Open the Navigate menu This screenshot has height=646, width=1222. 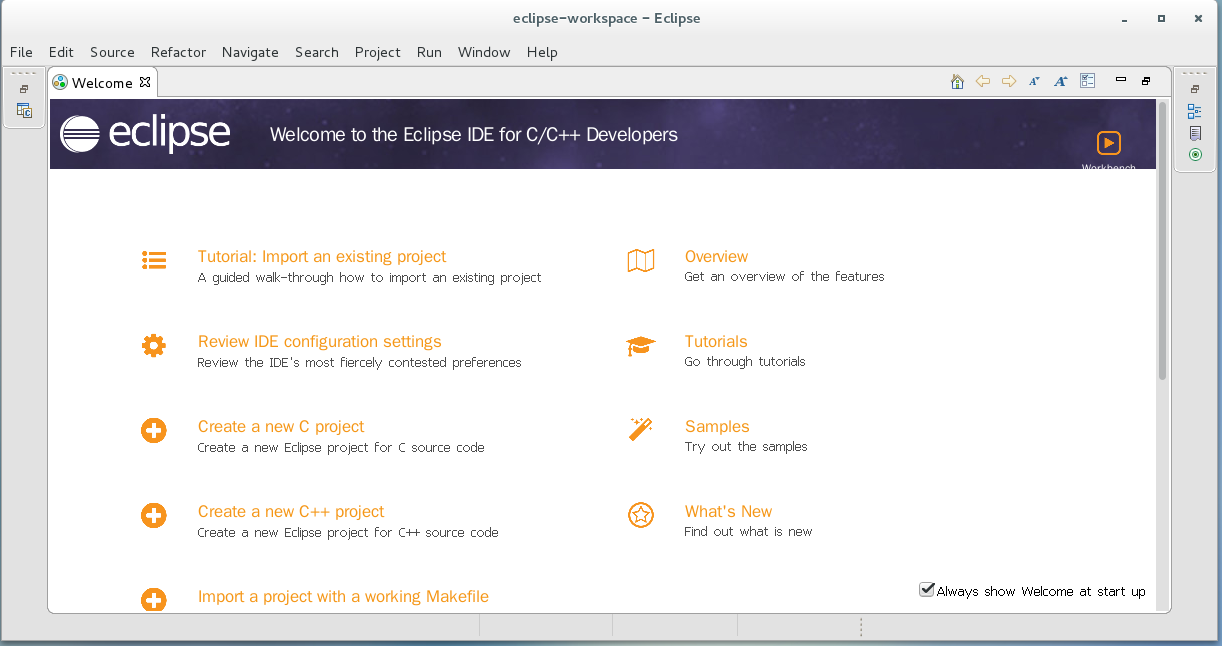point(250,52)
